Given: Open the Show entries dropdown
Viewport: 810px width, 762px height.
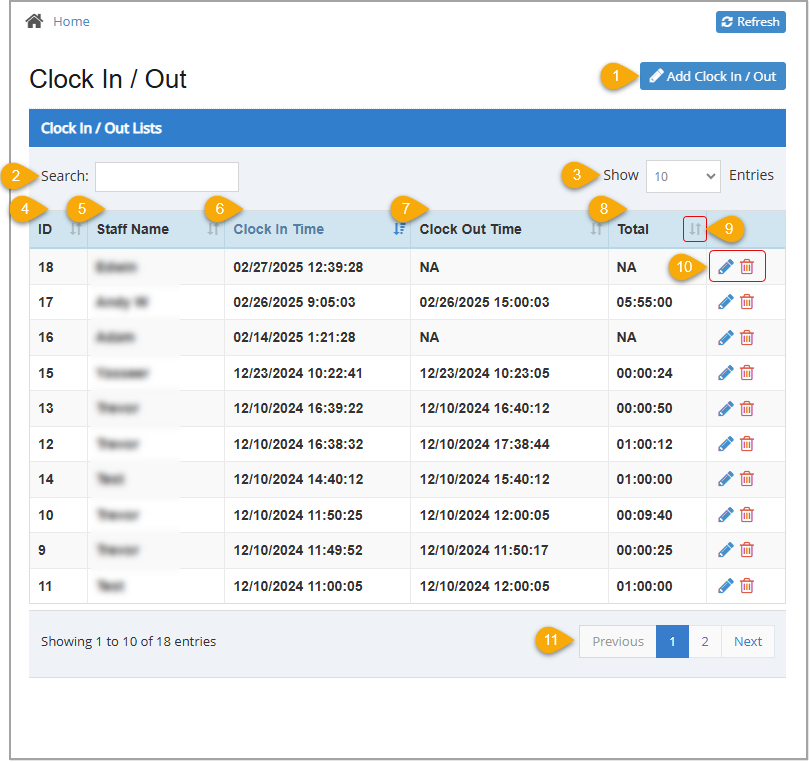Looking at the screenshot, I should point(683,175).
